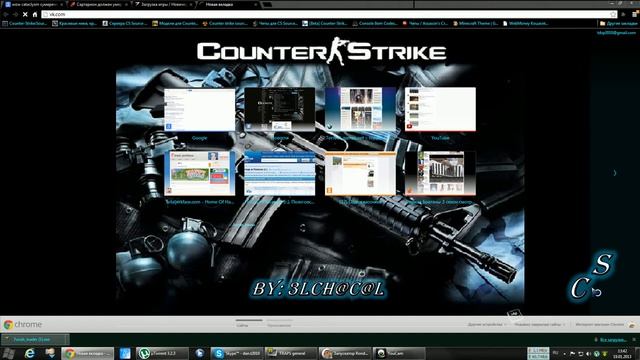Open the YouCam taskbar window
Screen dimensions: 640x360
point(399,353)
